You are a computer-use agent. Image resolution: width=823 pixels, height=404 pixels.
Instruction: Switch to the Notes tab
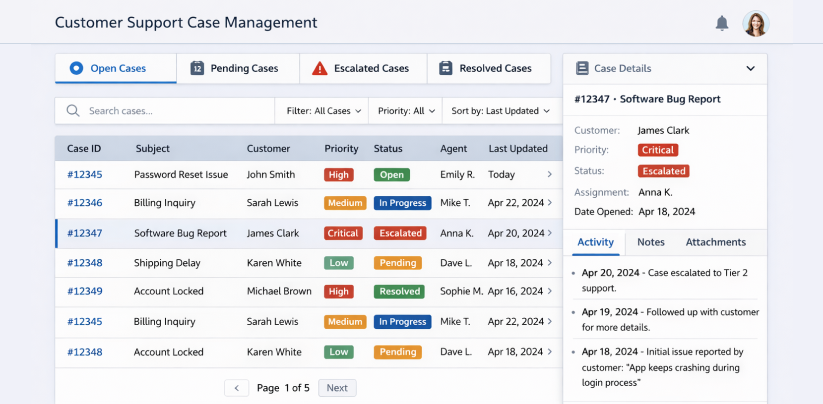tap(650, 242)
